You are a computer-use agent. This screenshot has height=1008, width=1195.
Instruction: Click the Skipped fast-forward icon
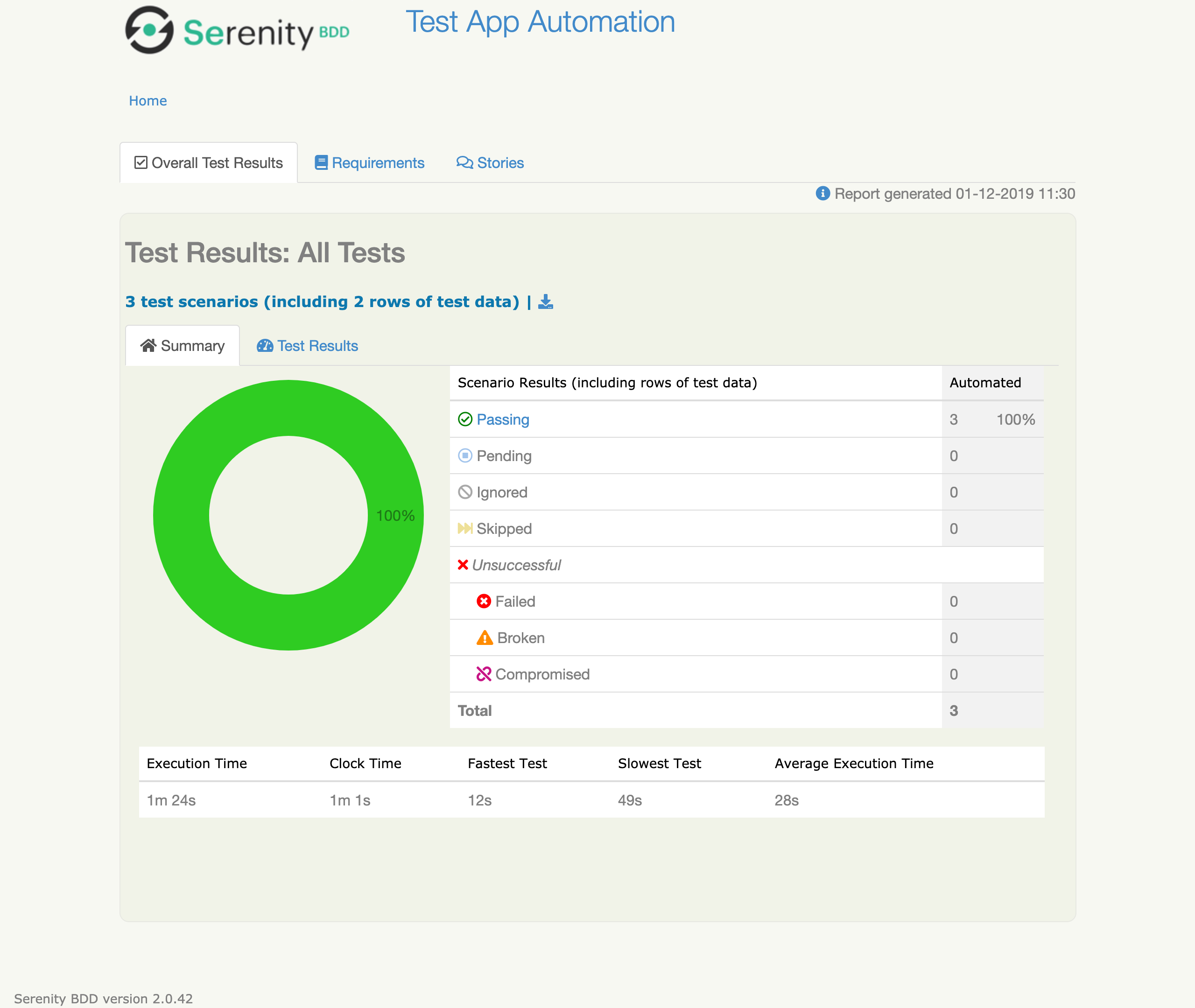click(x=465, y=529)
